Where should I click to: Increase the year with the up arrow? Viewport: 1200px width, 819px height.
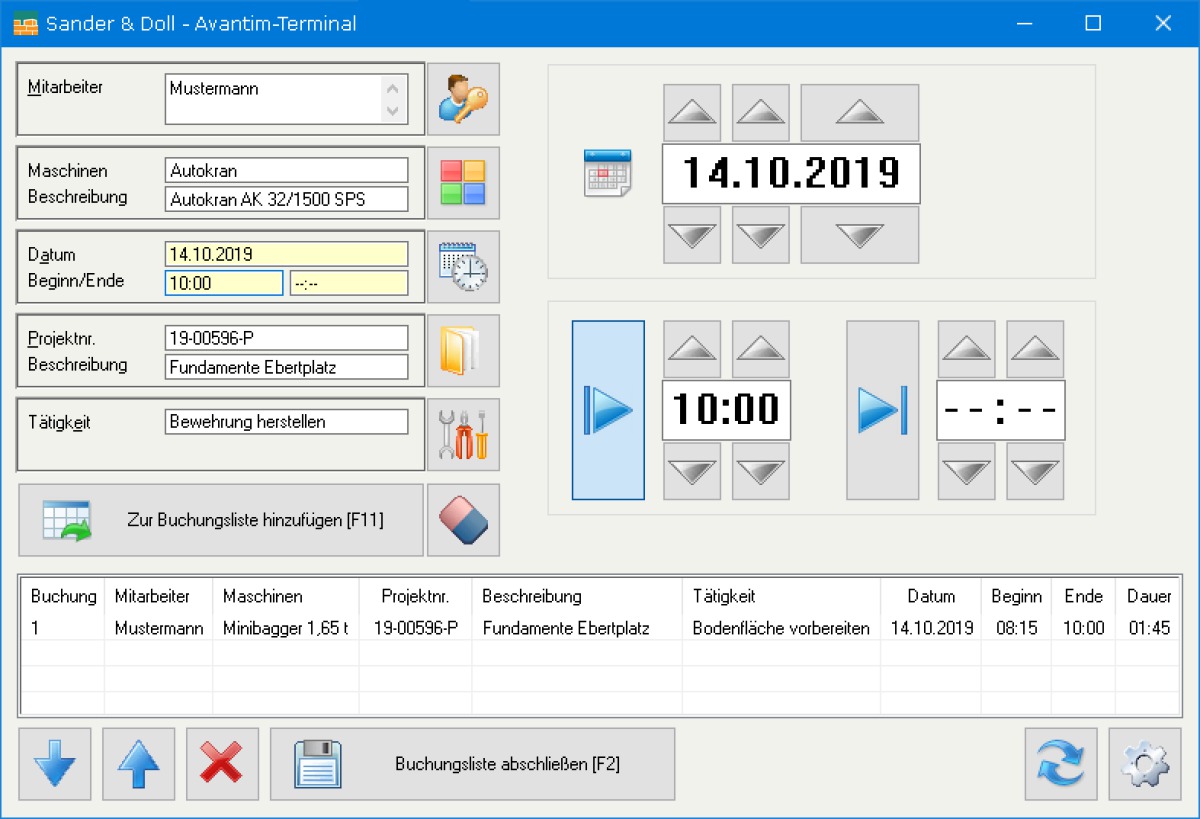[859, 112]
